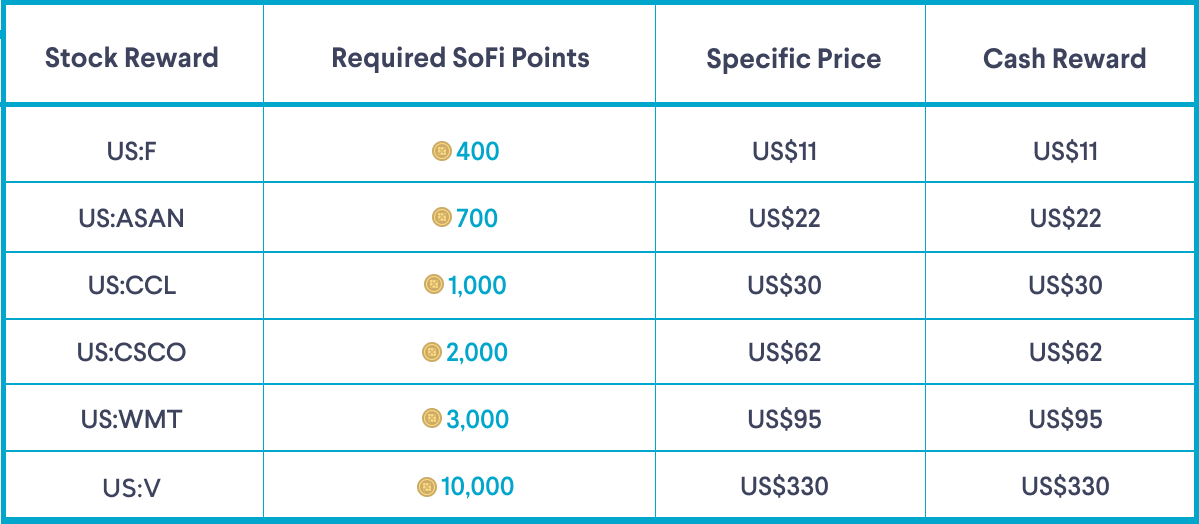Image resolution: width=1199 pixels, height=524 pixels.
Task: Click the coin icon beside 3,000 points
Action: (432, 419)
